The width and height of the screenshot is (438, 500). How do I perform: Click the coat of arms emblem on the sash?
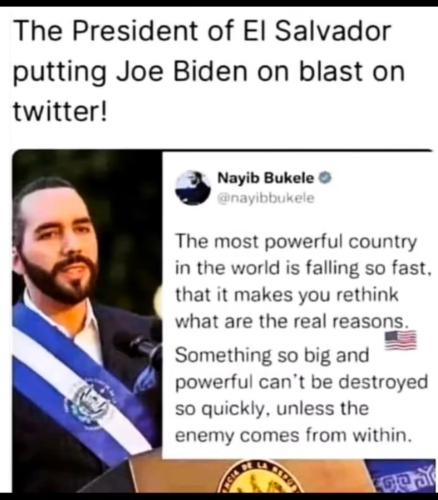point(89,403)
